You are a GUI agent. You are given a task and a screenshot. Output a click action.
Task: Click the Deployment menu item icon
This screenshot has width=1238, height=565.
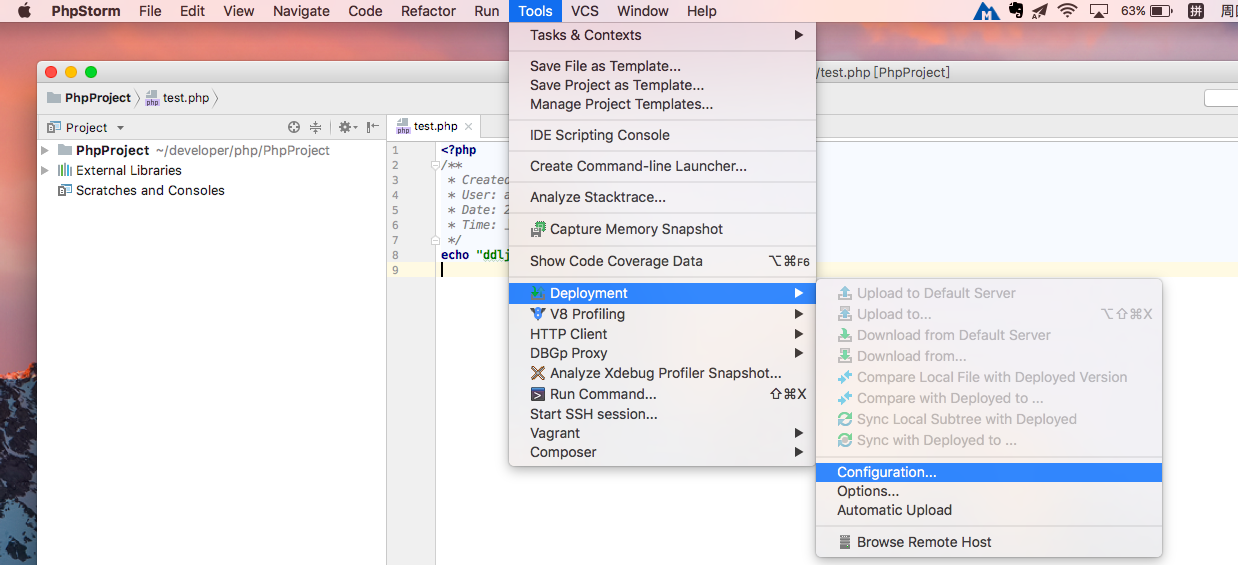[x=538, y=293]
